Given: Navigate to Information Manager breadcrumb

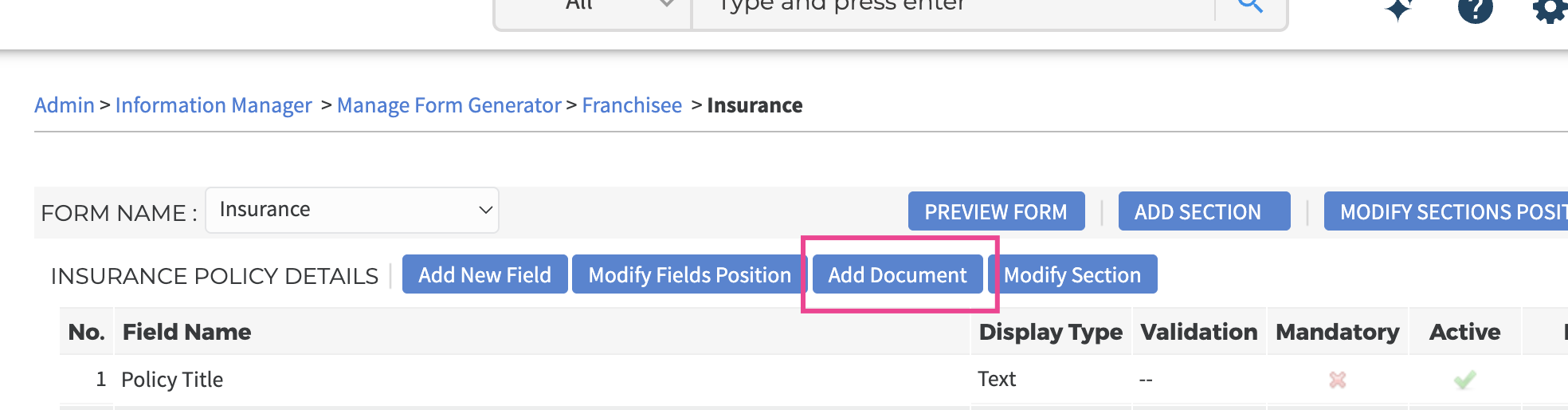Looking at the screenshot, I should pyautogui.click(x=214, y=105).
